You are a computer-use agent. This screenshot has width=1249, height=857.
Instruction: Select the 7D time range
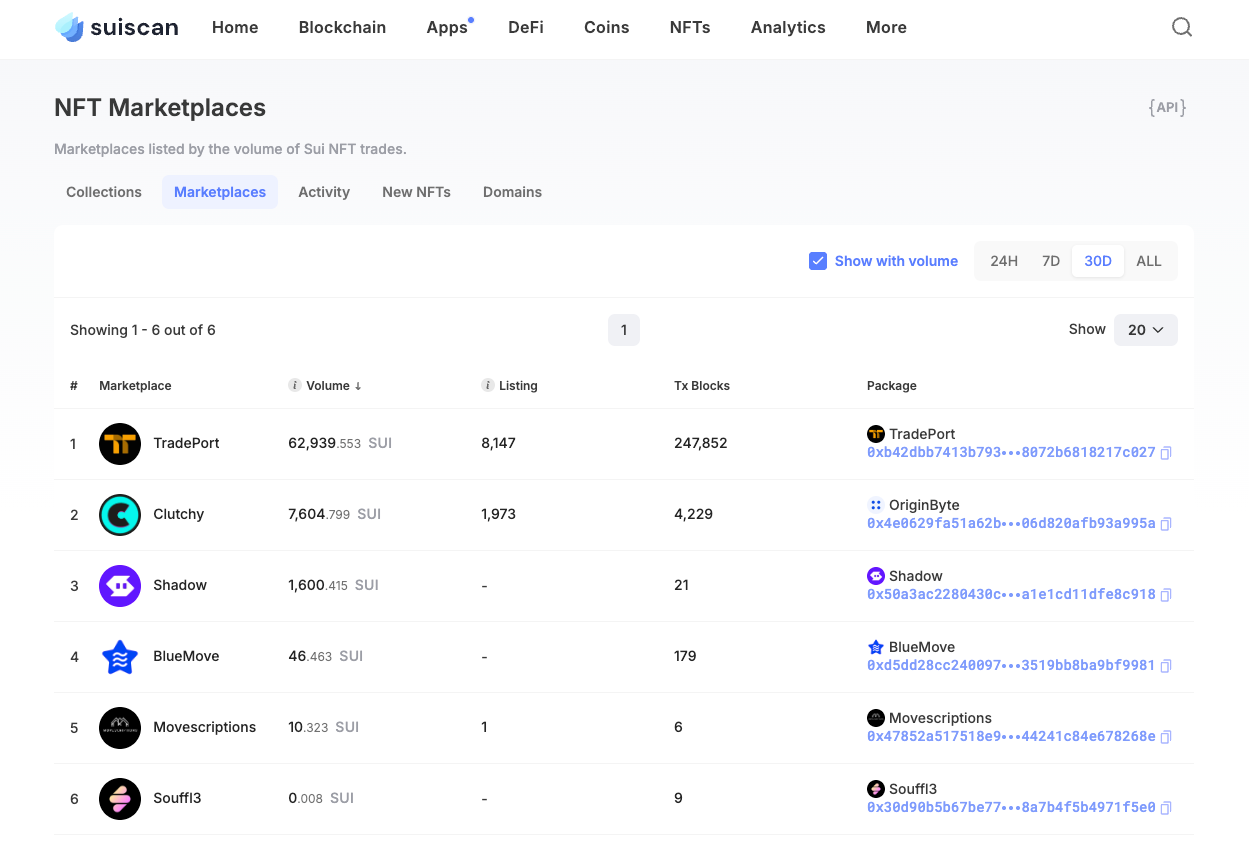point(1051,261)
